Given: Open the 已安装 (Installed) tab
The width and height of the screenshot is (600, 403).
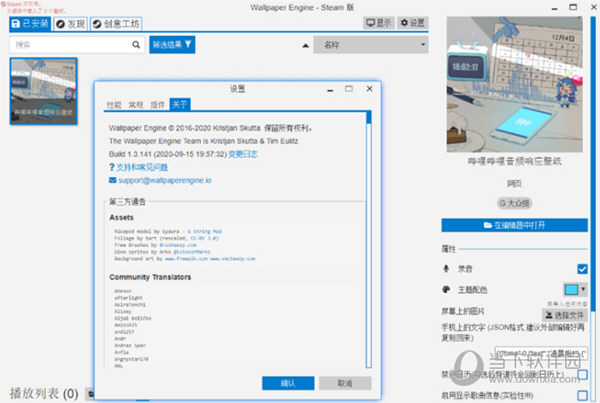Looking at the screenshot, I should [27, 22].
